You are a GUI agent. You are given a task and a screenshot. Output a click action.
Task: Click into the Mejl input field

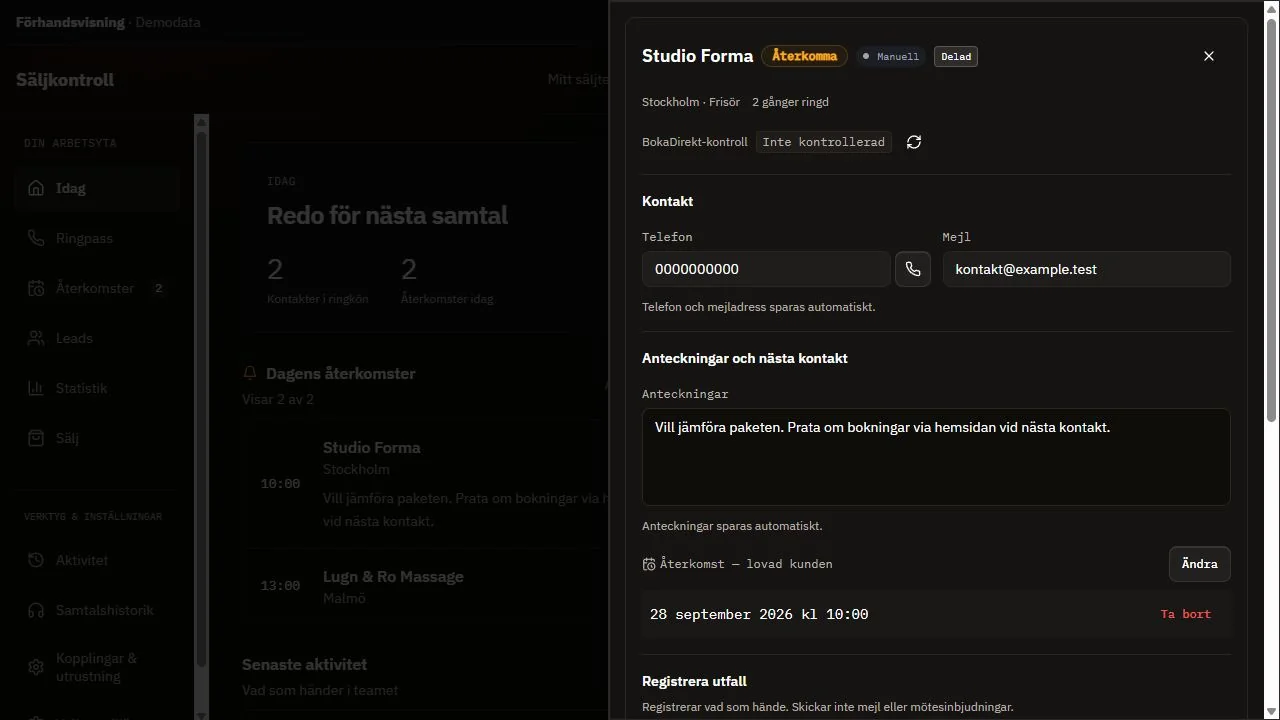[1086, 269]
